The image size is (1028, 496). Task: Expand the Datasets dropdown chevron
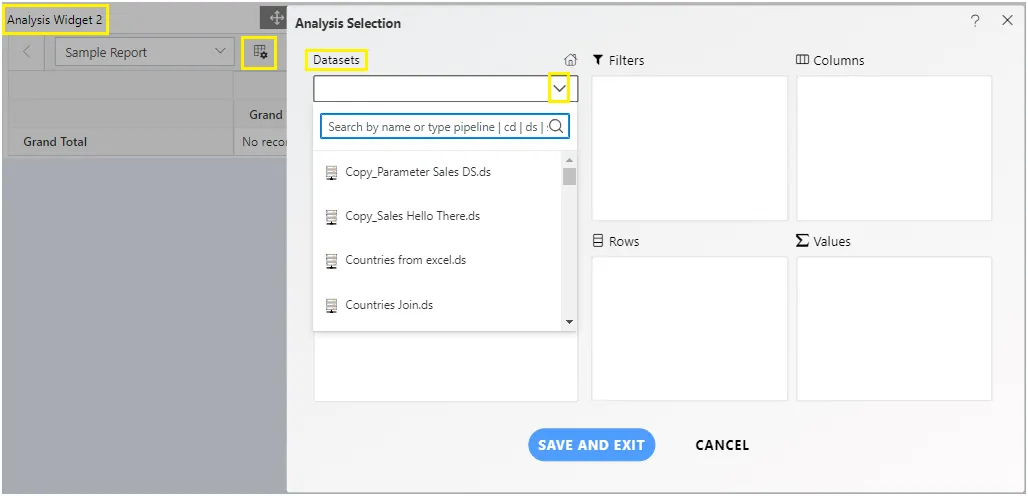coord(559,88)
